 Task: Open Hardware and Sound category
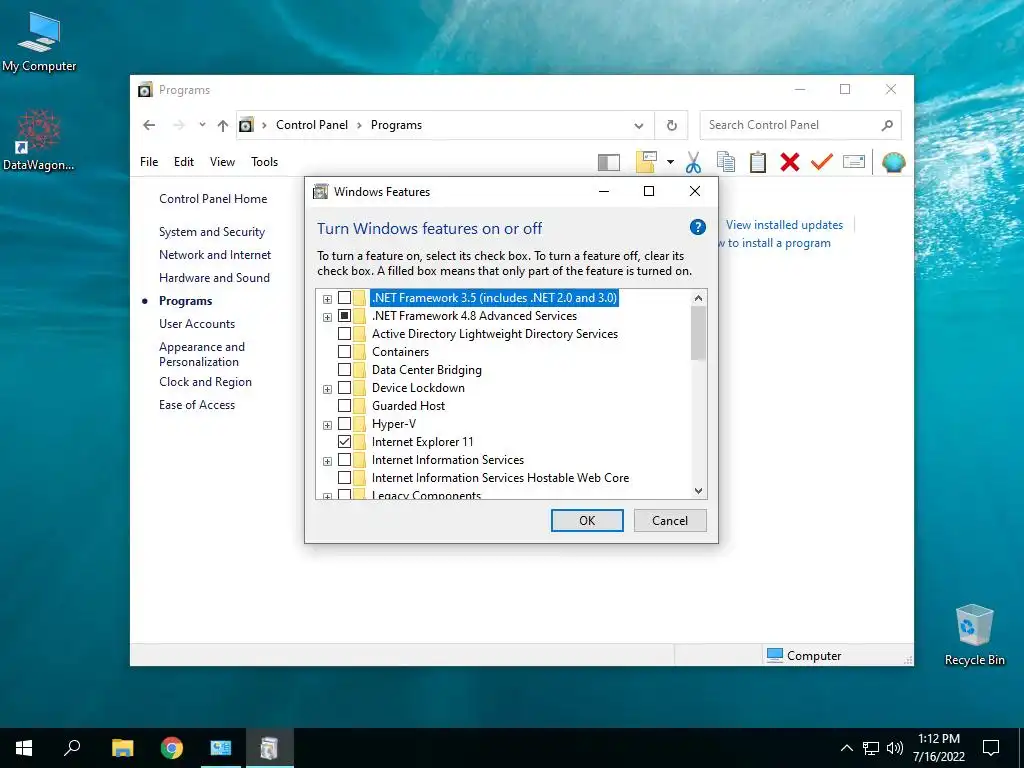[x=214, y=278]
